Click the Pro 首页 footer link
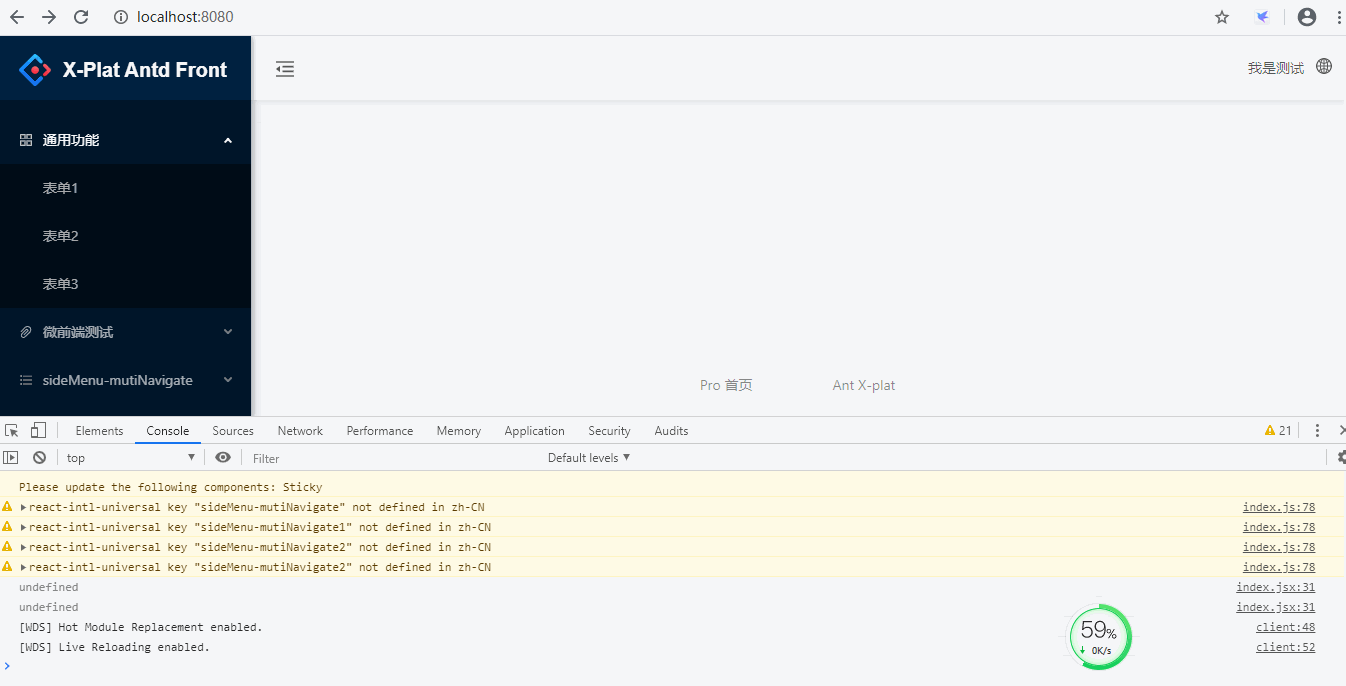This screenshot has height=686, width=1346. click(726, 385)
